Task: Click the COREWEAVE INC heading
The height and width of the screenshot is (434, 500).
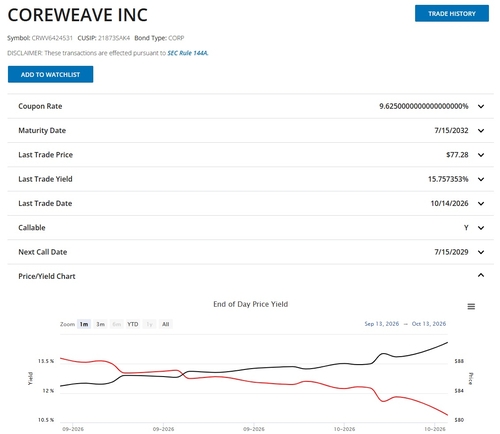Action: click(x=77, y=15)
